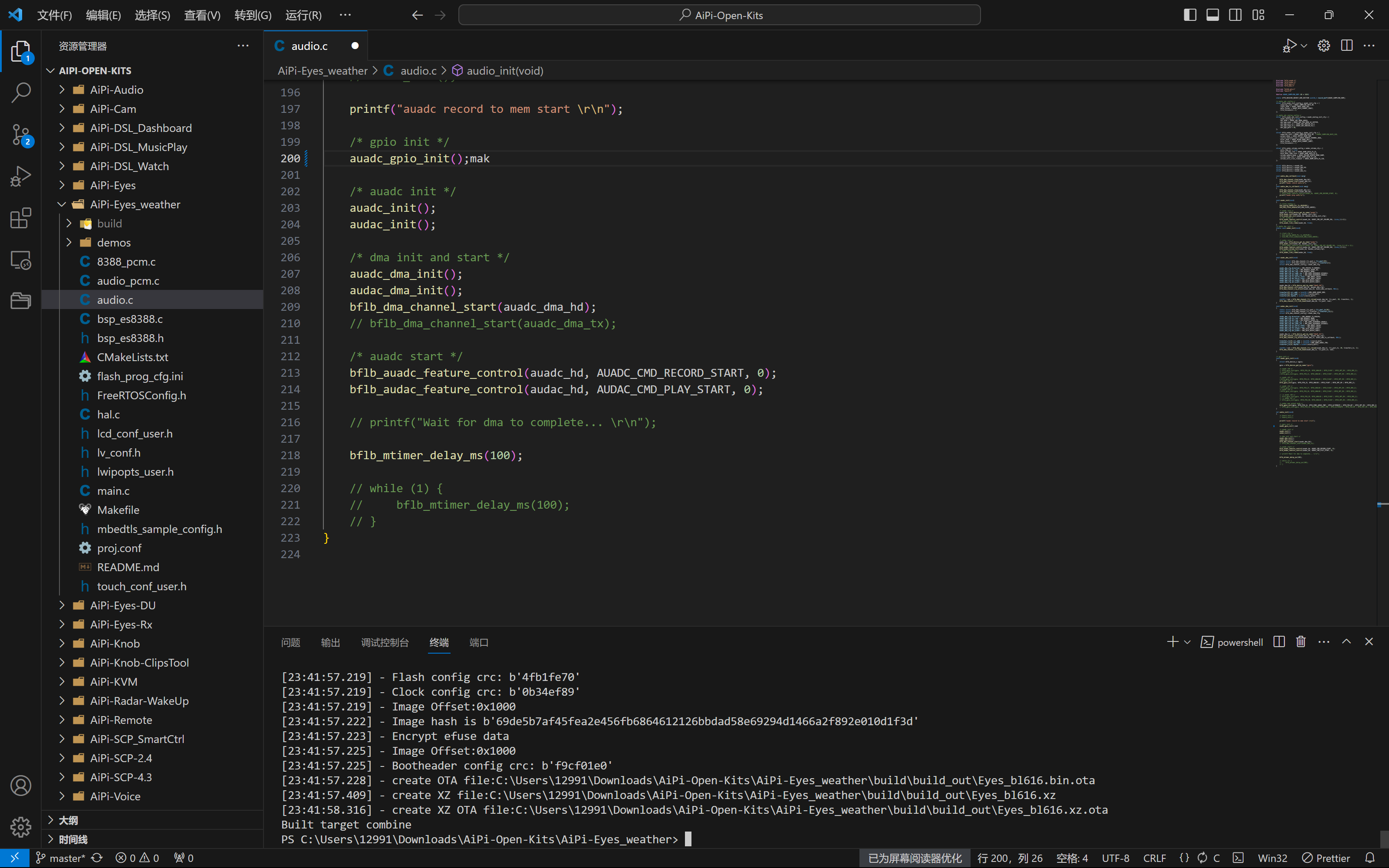Expand the demos folder

pos(69,242)
